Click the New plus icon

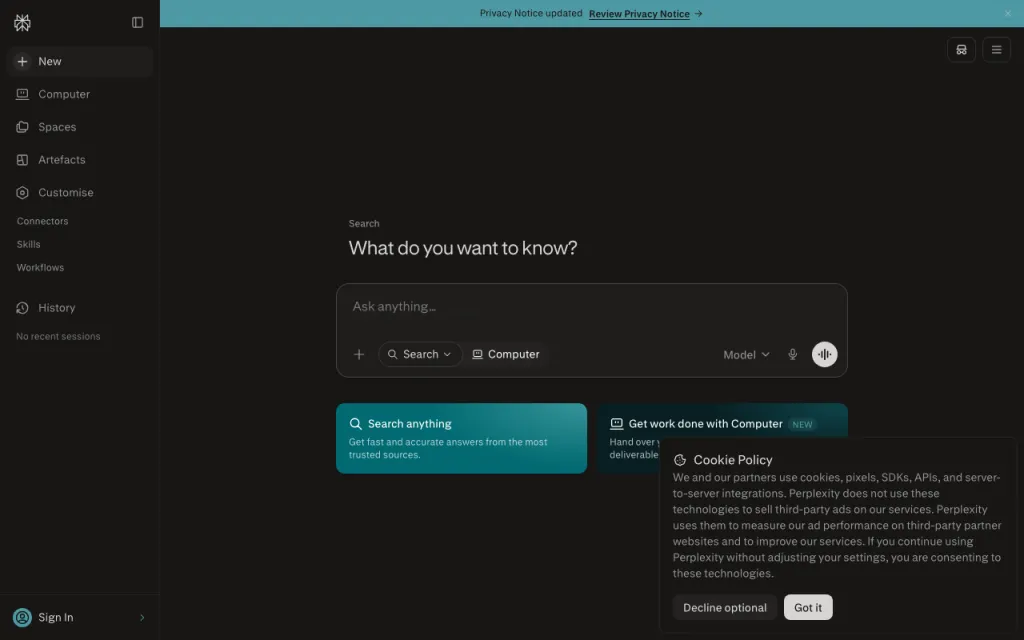[22, 61]
